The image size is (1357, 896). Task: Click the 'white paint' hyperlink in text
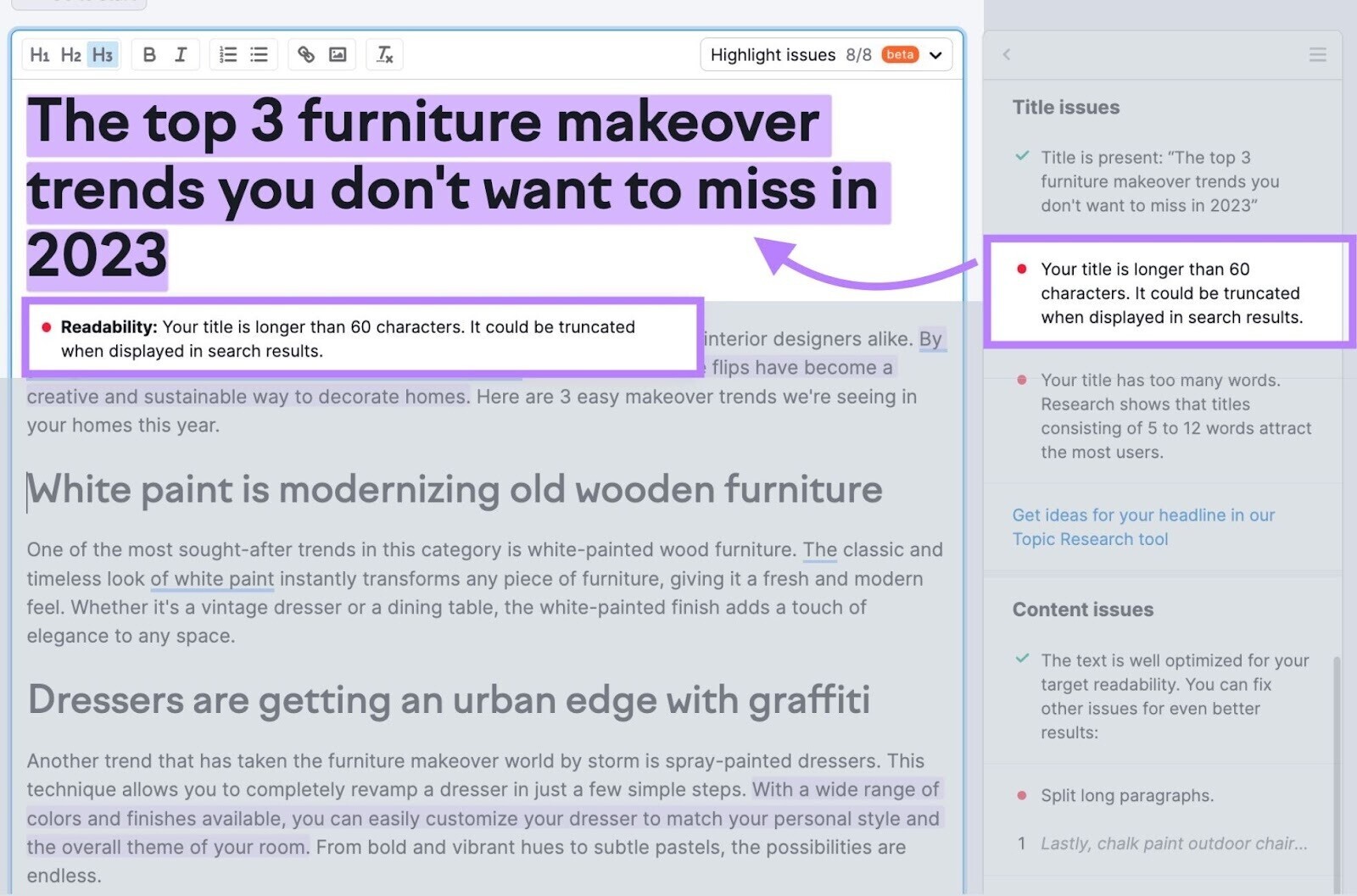[211, 579]
